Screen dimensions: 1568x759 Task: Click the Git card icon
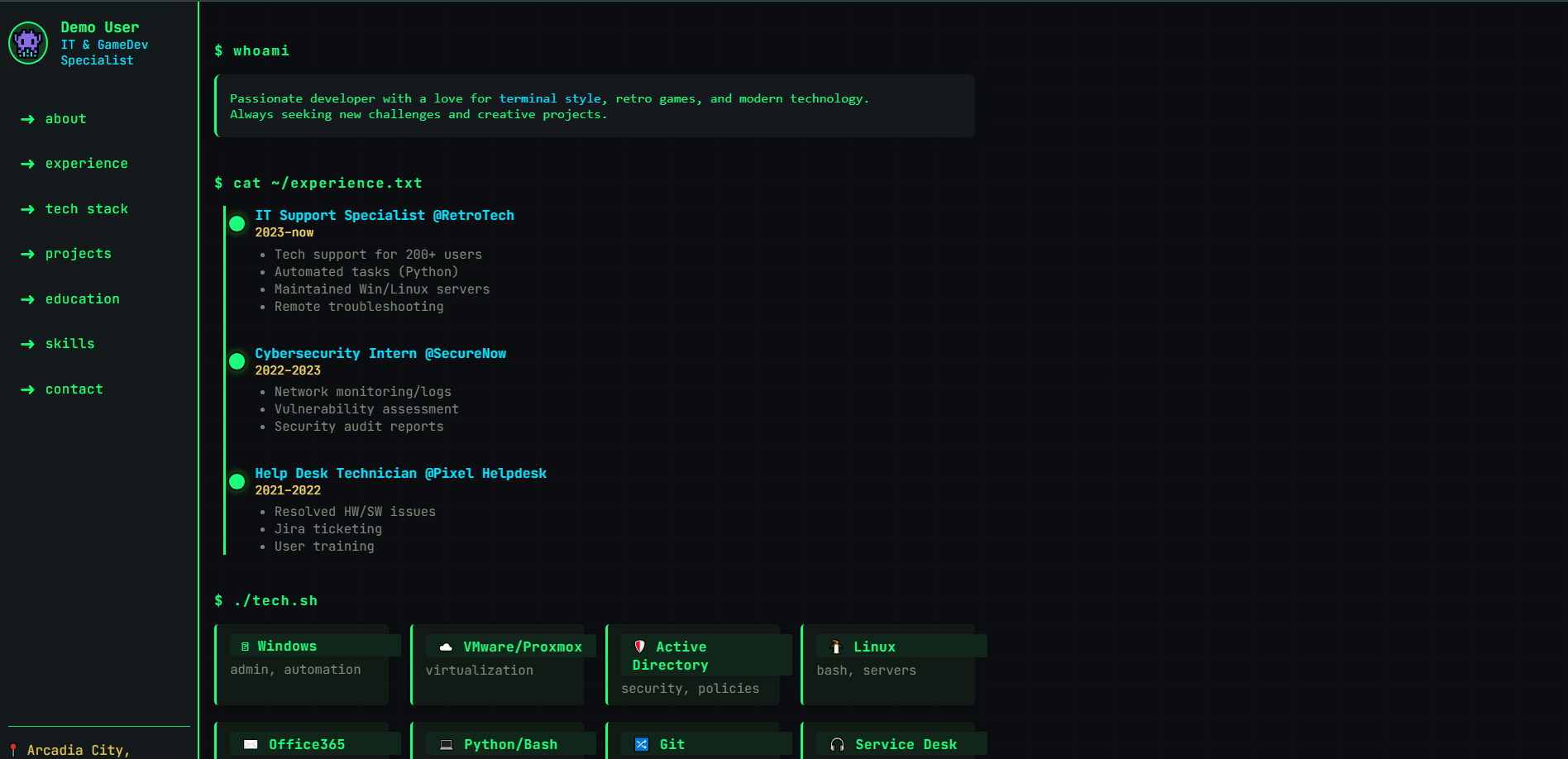coord(641,745)
